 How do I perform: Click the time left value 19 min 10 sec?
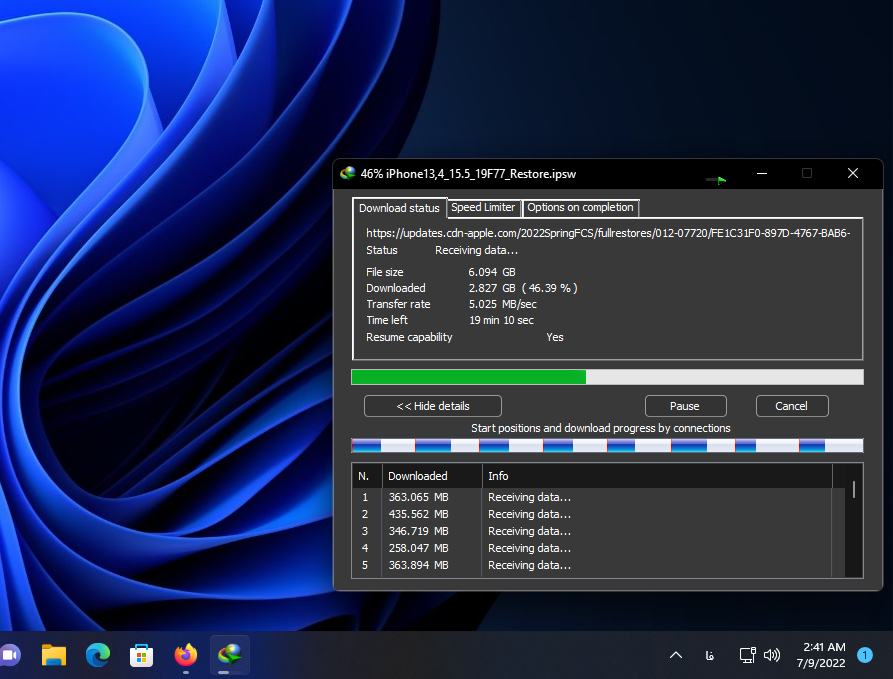click(x=501, y=320)
